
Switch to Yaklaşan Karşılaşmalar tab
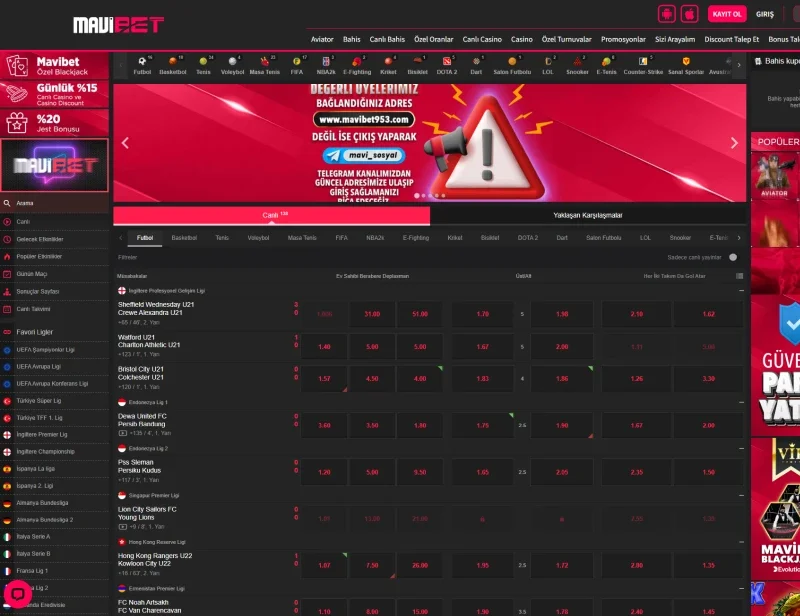point(588,215)
